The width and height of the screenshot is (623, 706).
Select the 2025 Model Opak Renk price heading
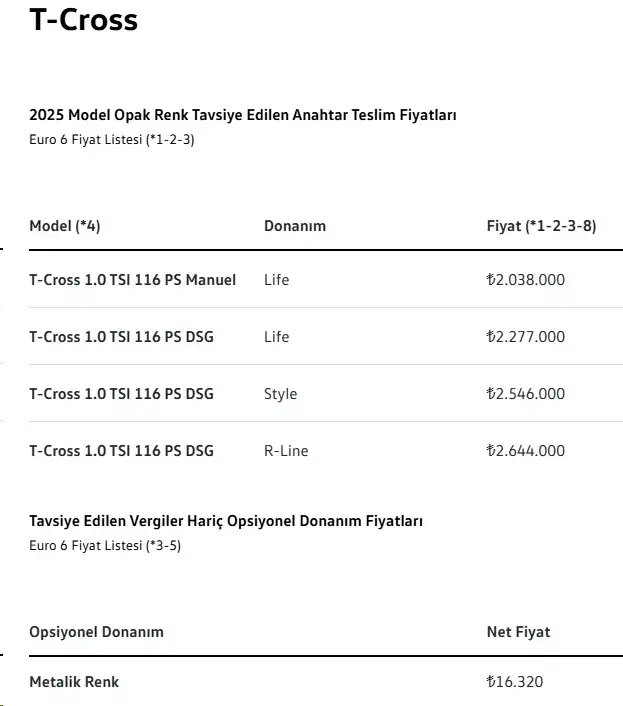[243, 115]
